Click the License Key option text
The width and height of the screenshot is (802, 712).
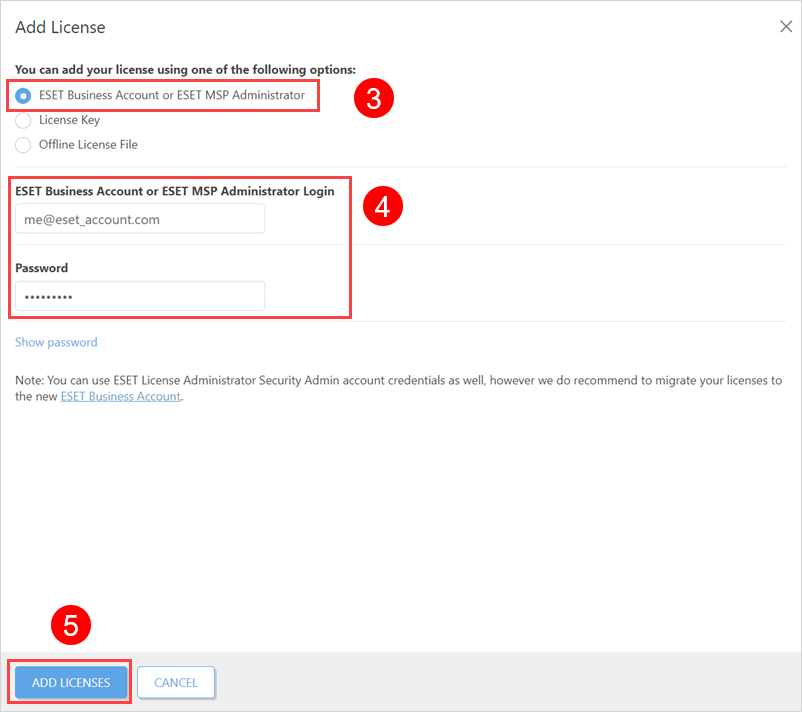coord(70,120)
